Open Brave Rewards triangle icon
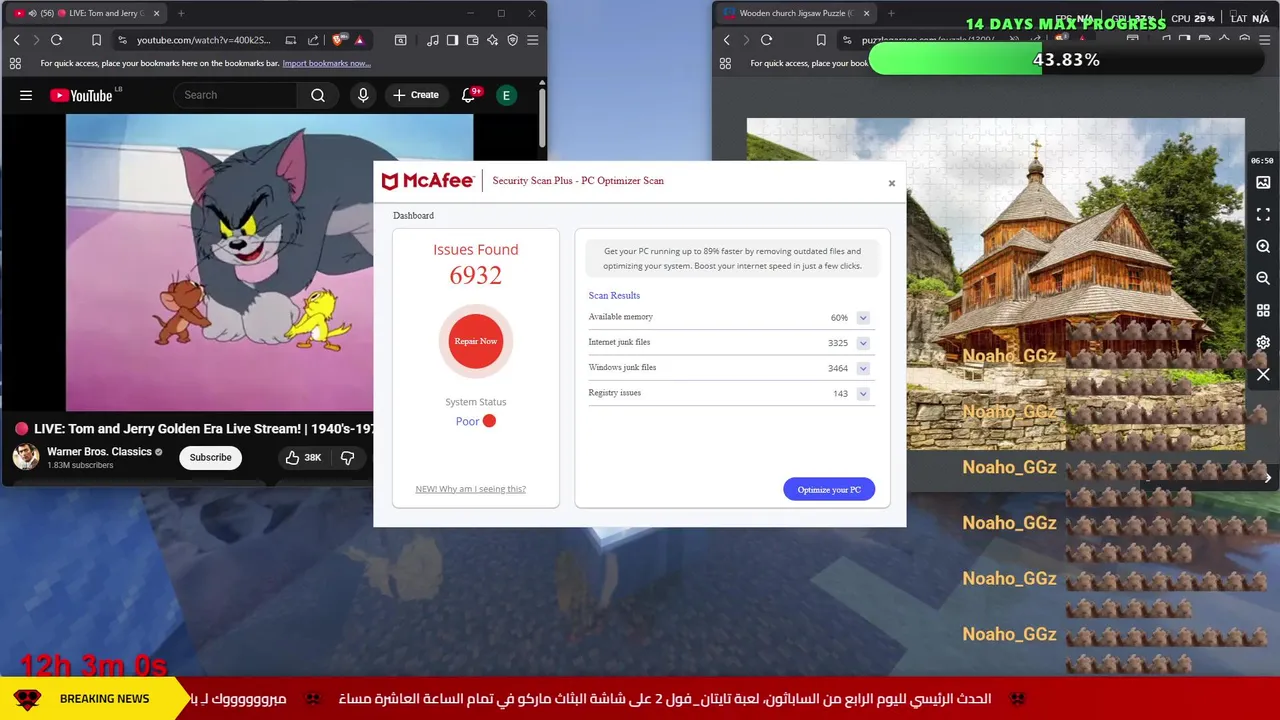 click(359, 40)
